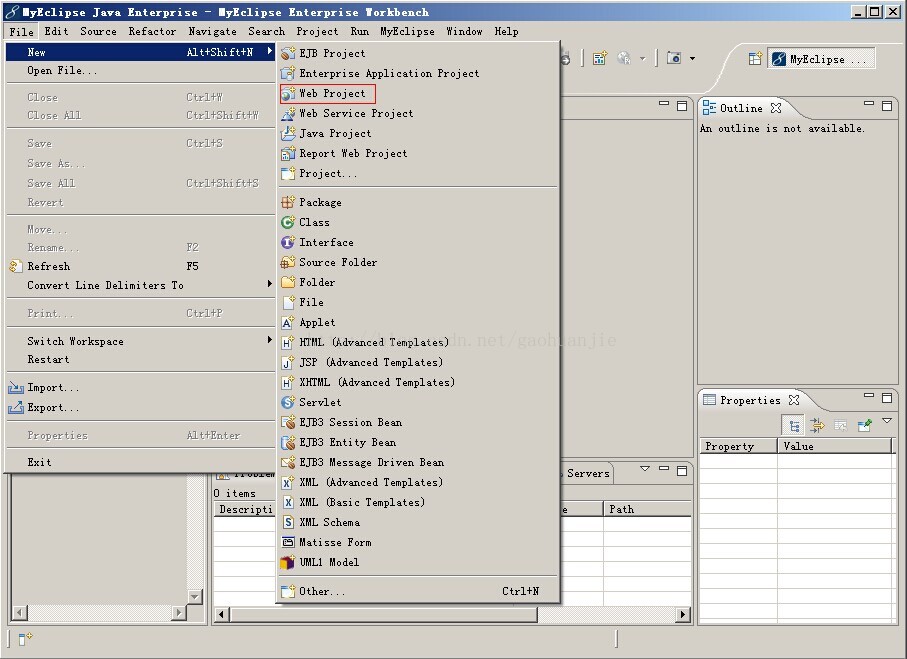Toggle Show Categories in Properties view
Screen dimensions: 907x659
point(794,426)
